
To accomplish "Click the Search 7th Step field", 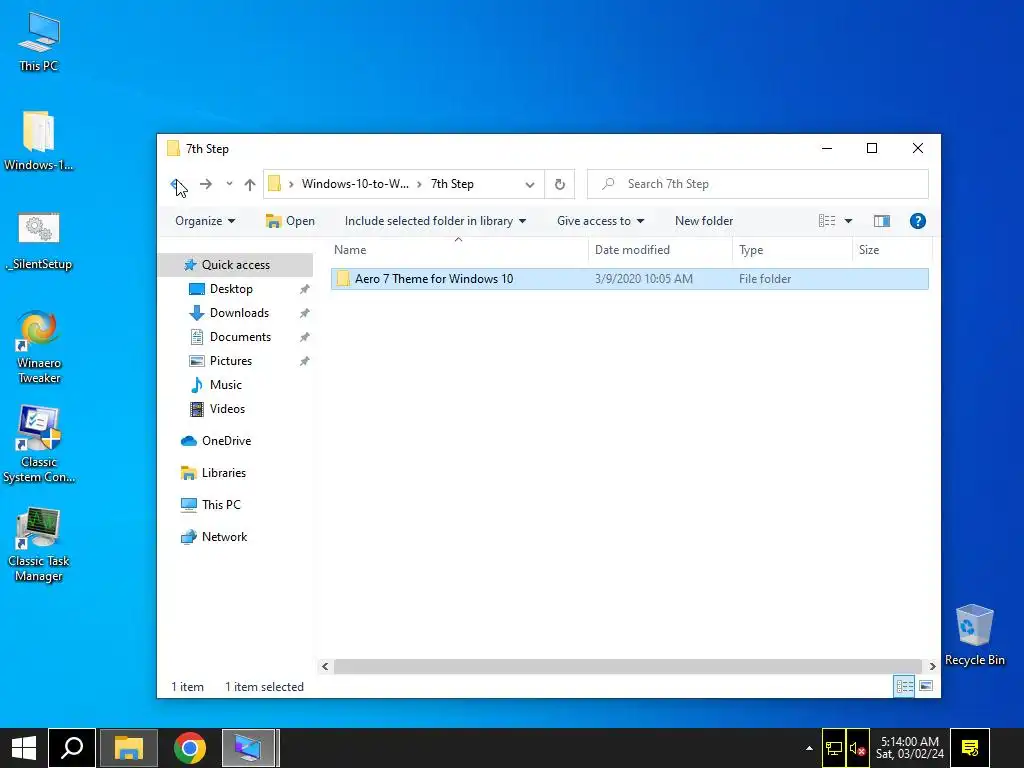I will [758, 184].
